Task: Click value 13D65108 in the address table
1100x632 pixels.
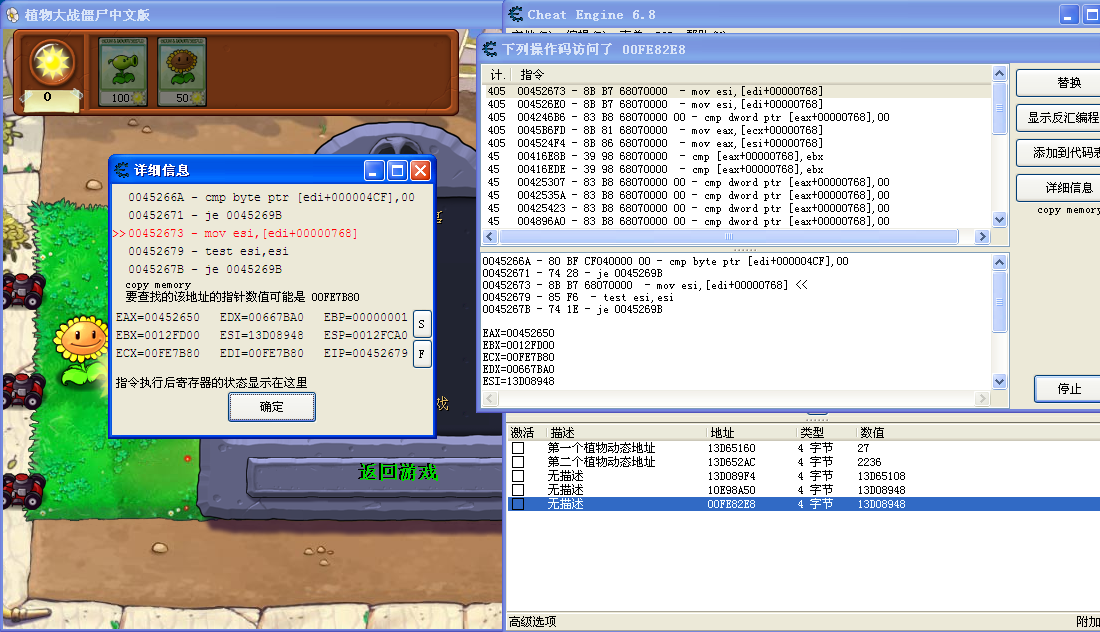Action: pyautogui.click(x=881, y=476)
